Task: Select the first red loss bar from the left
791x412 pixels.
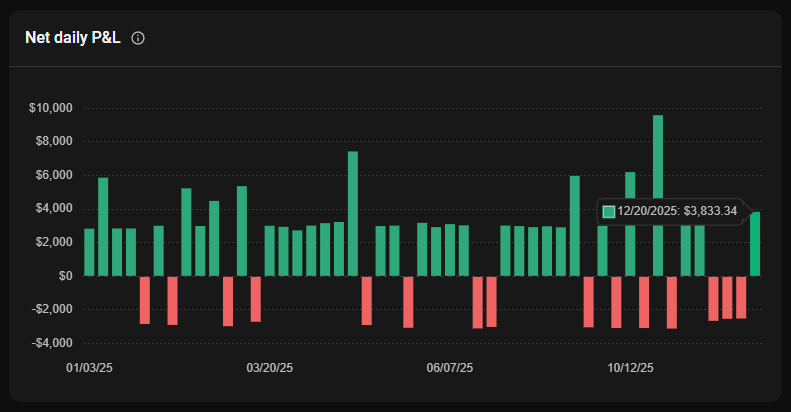Action: (145, 299)
